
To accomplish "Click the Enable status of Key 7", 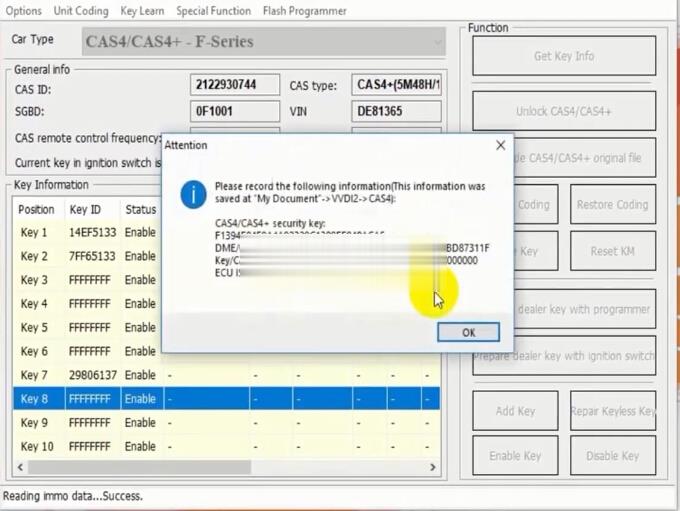I will [140, 375].
